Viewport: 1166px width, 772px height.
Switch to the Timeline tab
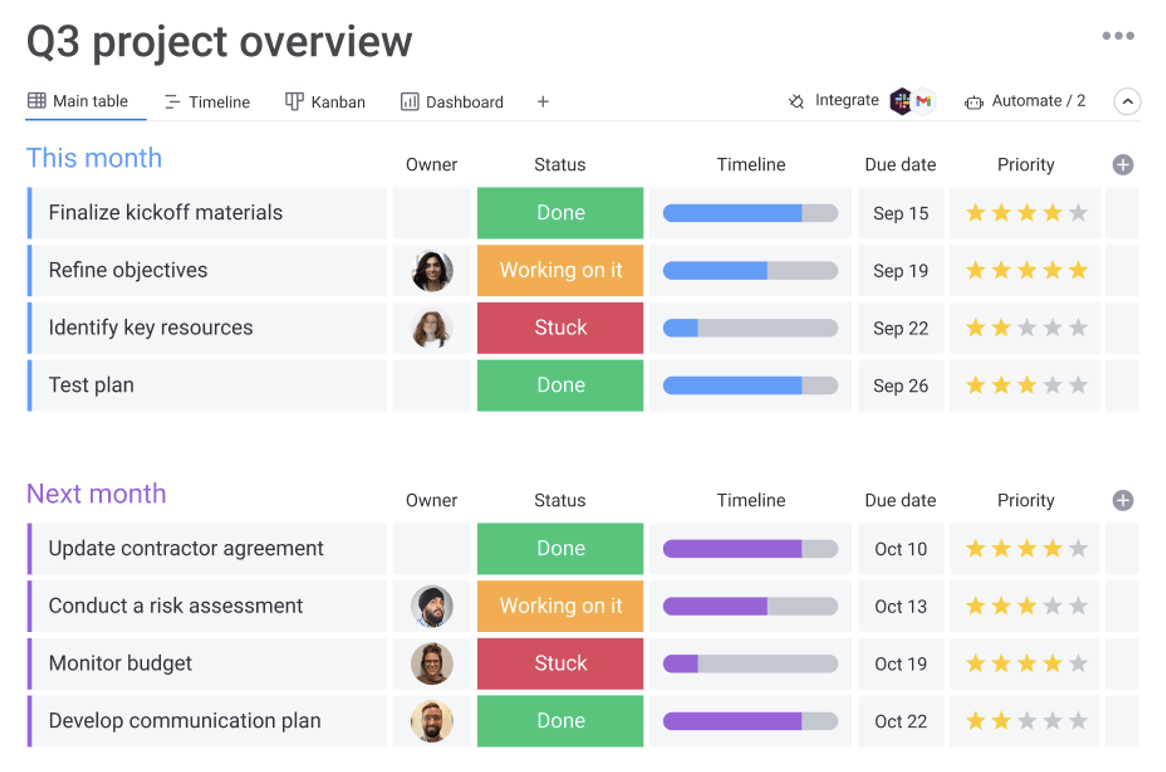coord(207,102)
